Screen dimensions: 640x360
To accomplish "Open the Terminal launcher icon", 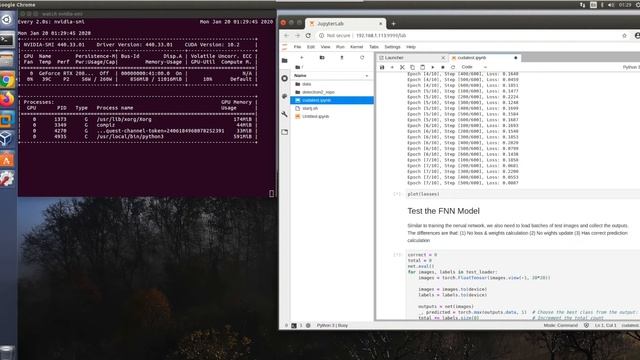I will pos(7,40).
